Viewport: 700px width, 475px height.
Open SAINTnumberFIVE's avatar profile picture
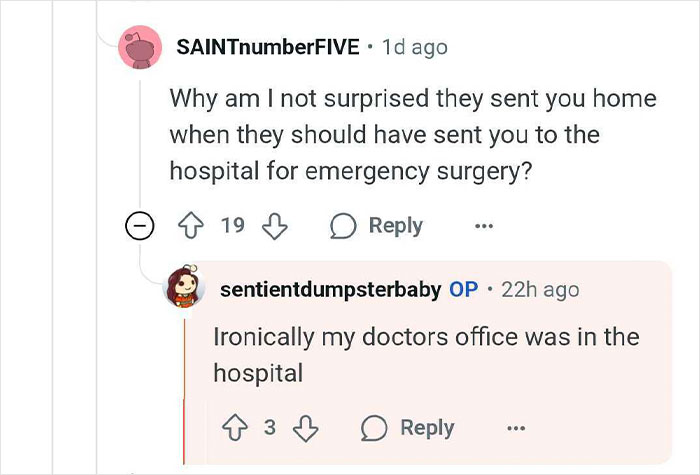tap(140, 47)
